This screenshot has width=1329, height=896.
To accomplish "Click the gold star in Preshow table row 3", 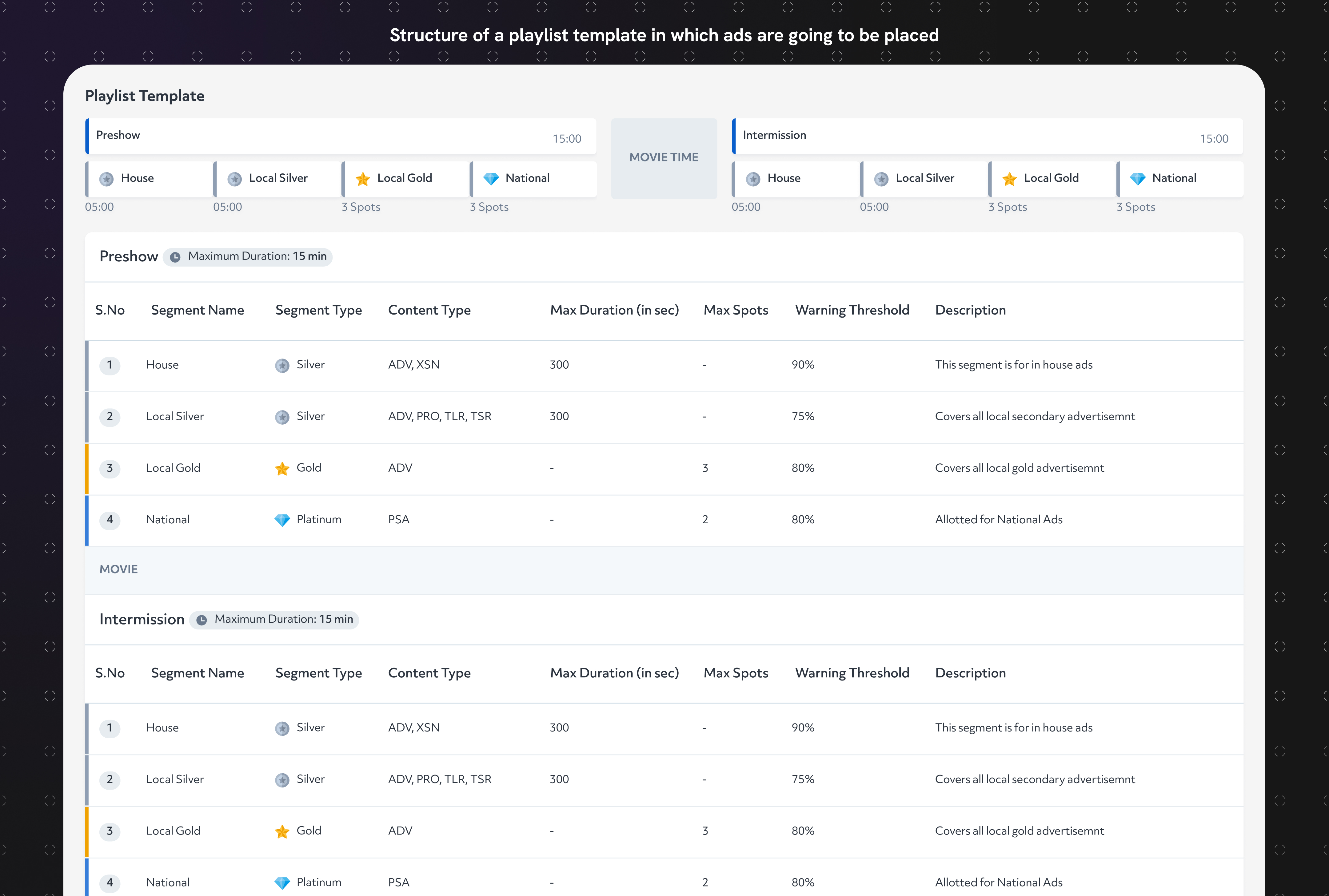I will click(282, 469).
